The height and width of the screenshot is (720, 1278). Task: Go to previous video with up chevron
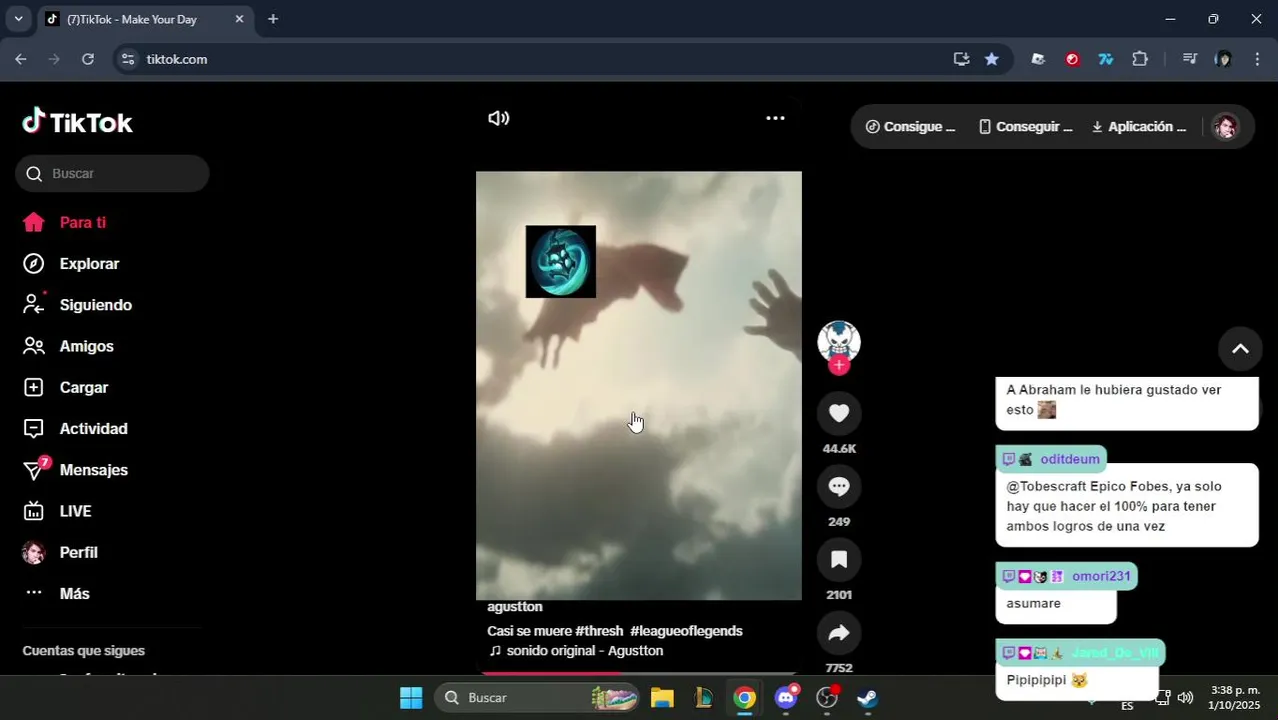click(1240, 349)
